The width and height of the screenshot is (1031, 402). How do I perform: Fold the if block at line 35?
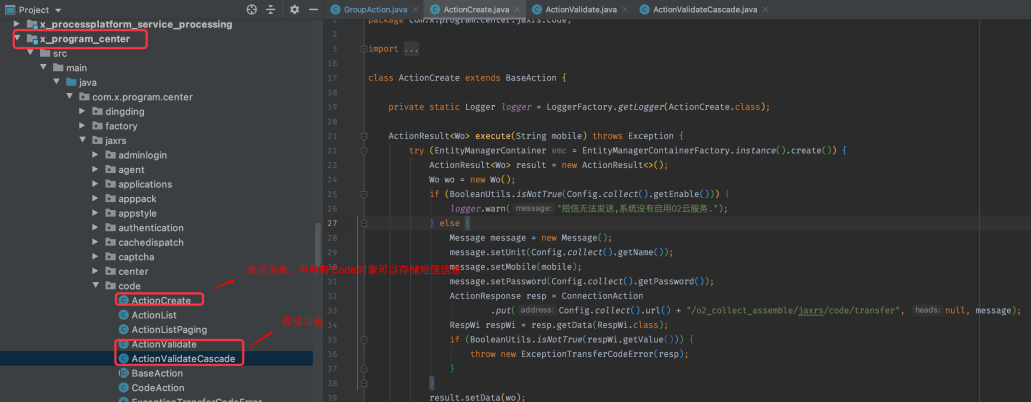click(x=364, y=339)
